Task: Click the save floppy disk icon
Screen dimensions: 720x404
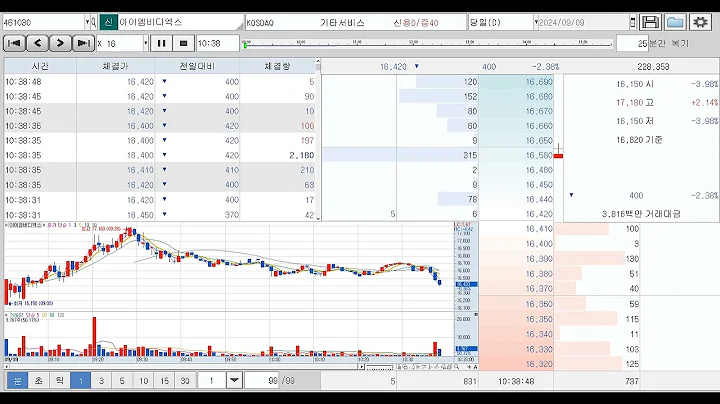Action: [650, 22]
